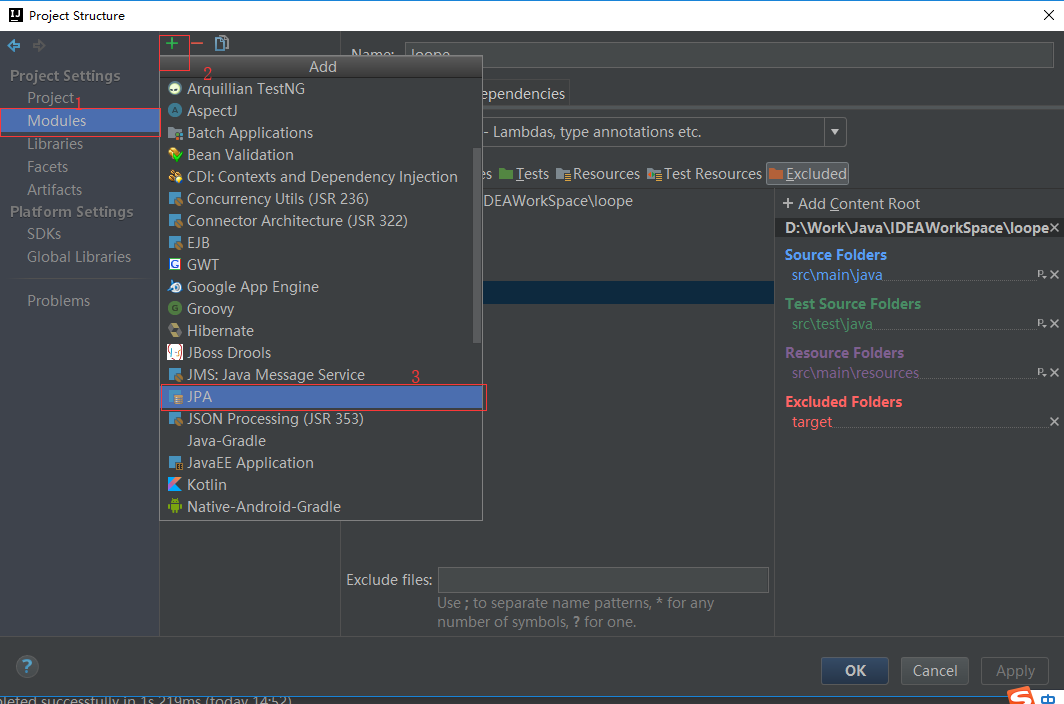The width and height of the screenshot is (1064, 704).
Task: Open the help question mark icon
Action: point(27,666)
